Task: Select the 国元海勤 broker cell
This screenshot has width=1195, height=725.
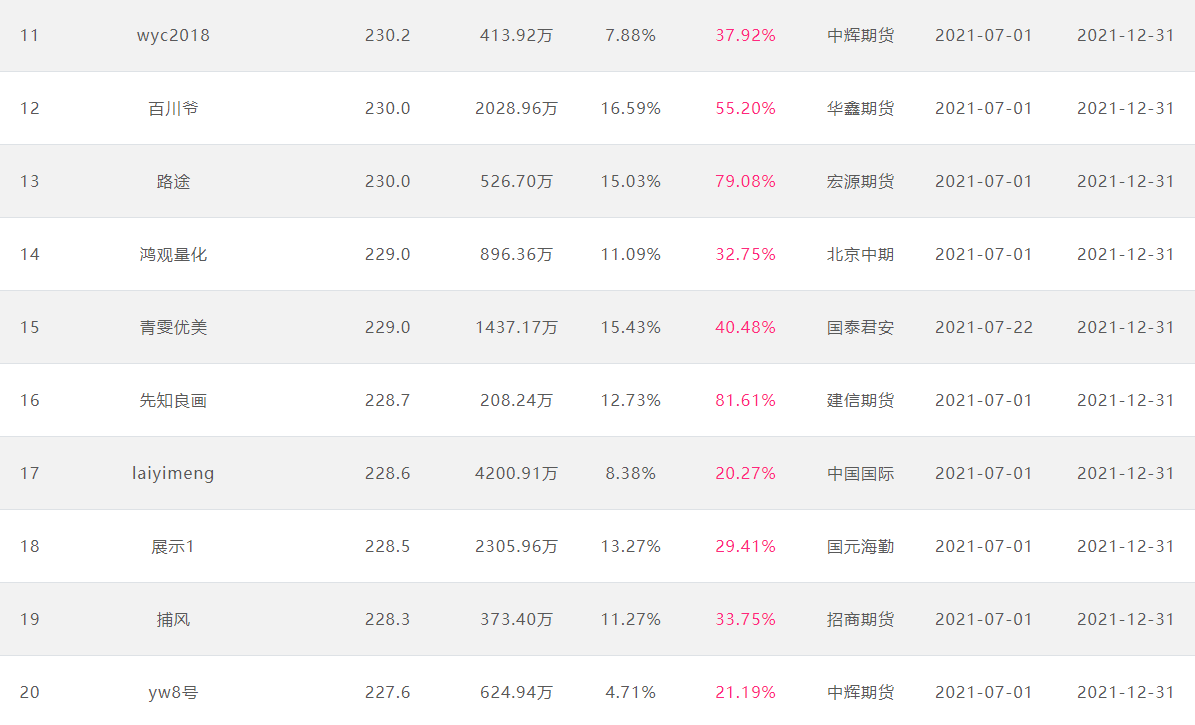Action: pyautogui.click(x=860, y=547)
